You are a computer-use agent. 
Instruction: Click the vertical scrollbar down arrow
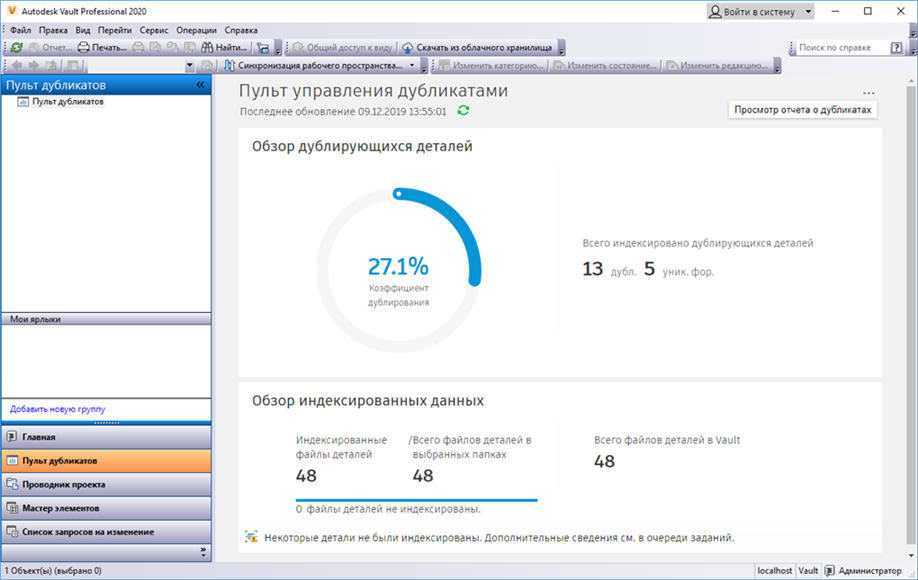pyautogui.click(x=911, y=555)
